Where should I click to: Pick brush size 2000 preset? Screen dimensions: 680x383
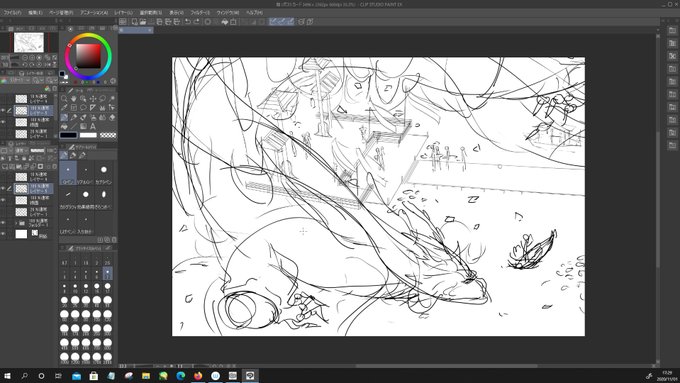(108, 358)
